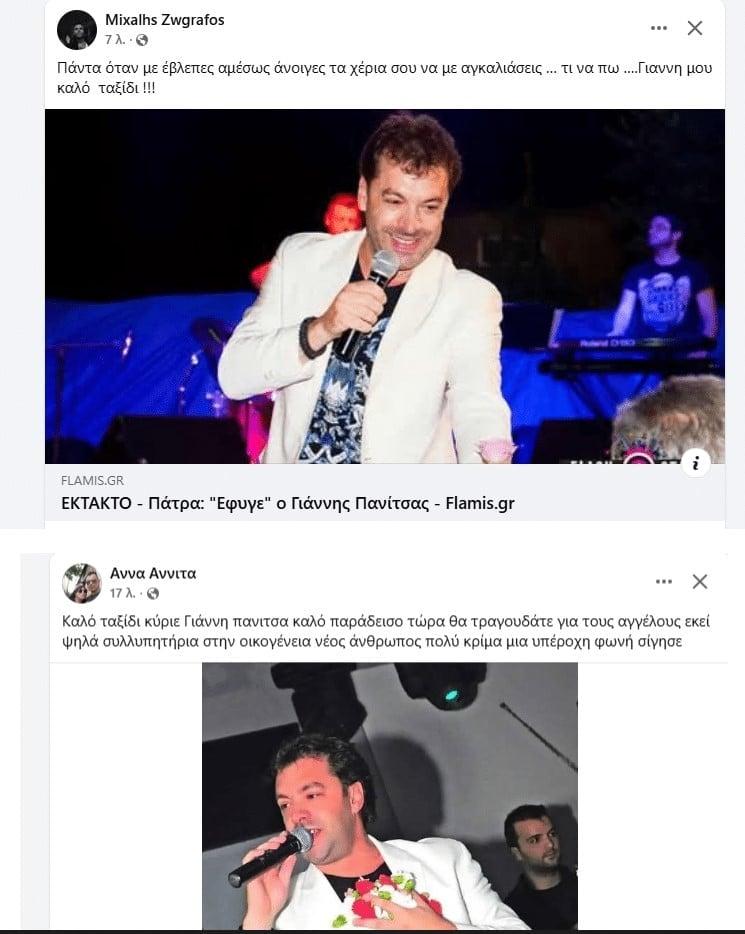Open Mixalhs Zwgrafos profile picture

coord(77,30)
